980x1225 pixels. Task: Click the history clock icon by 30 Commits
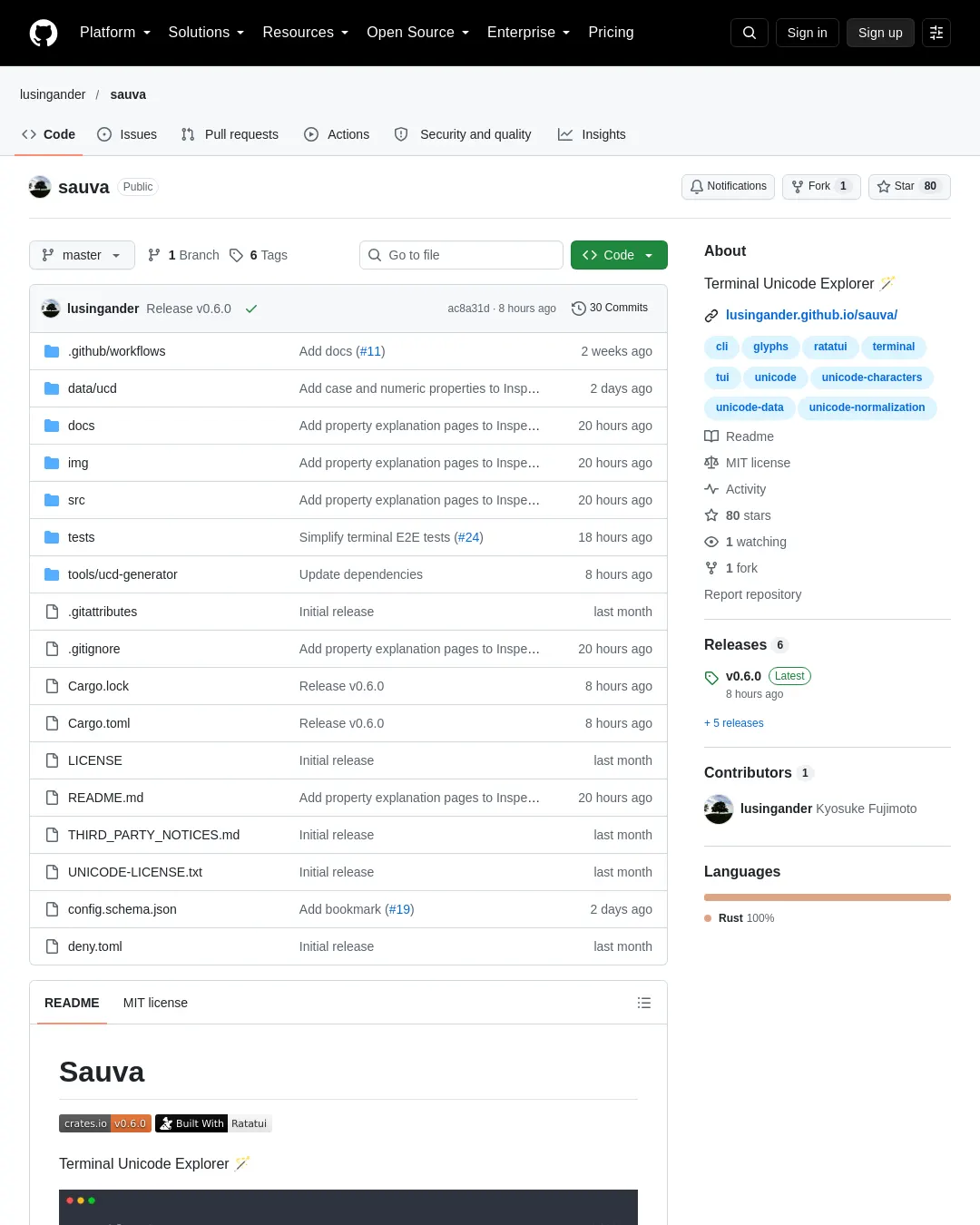(578, 309)
